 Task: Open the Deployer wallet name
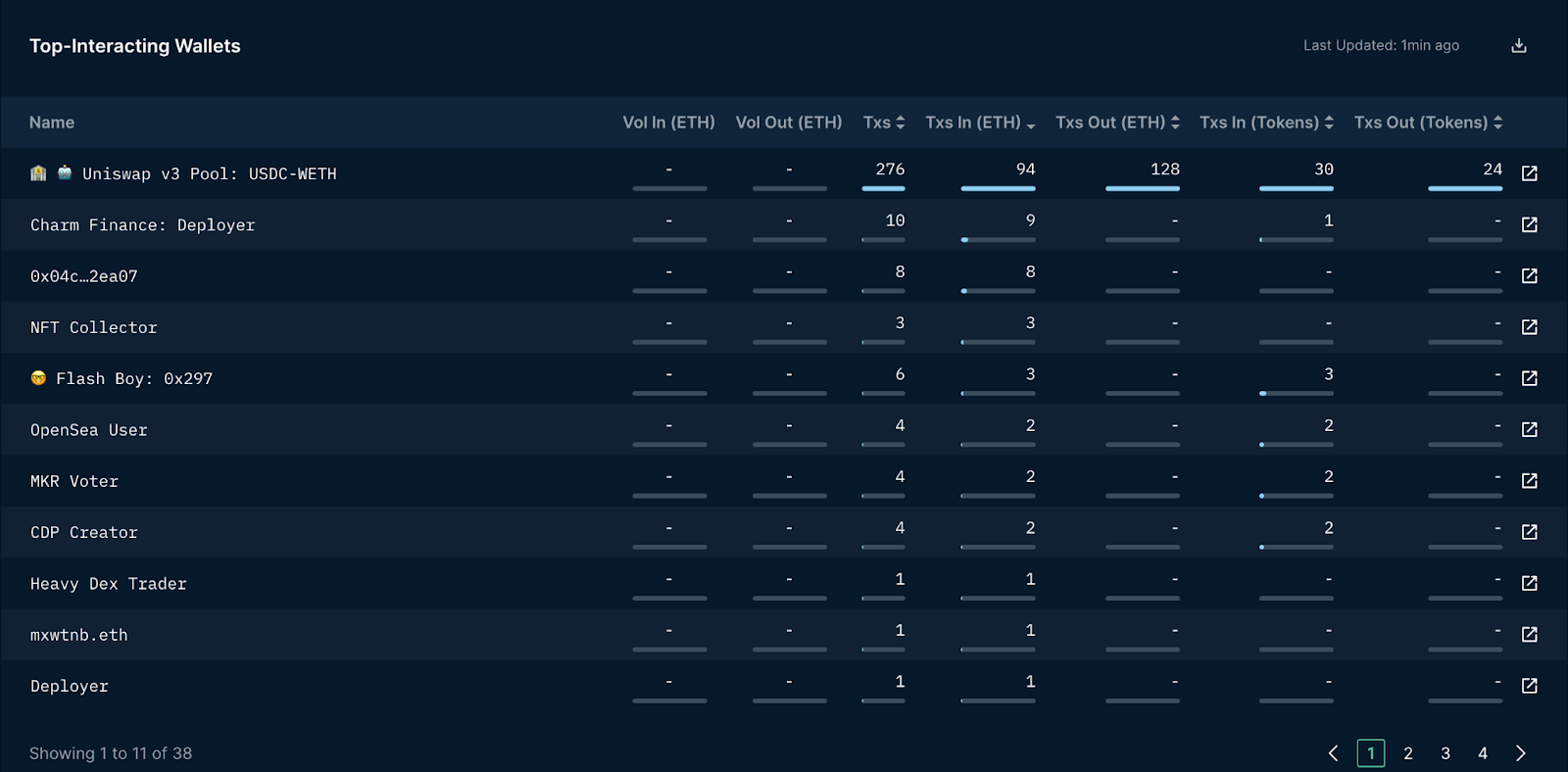click(x=70, y=687)
